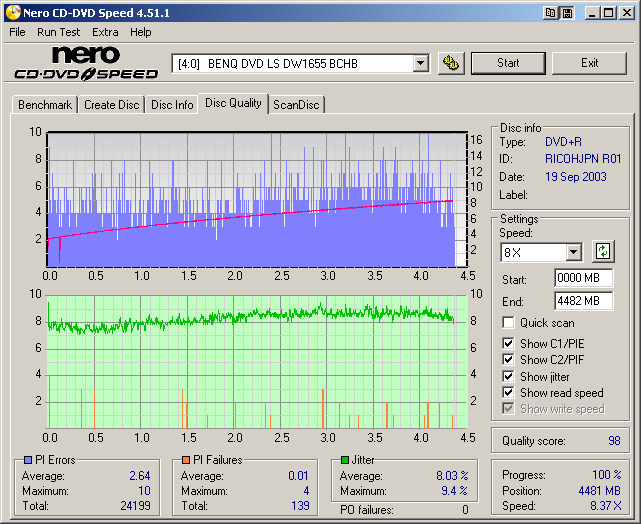This screenshot has height=524, width=641.
Task: Switch to the Disc Info tab
Action: pyautogui.click(x=172, y=105)
